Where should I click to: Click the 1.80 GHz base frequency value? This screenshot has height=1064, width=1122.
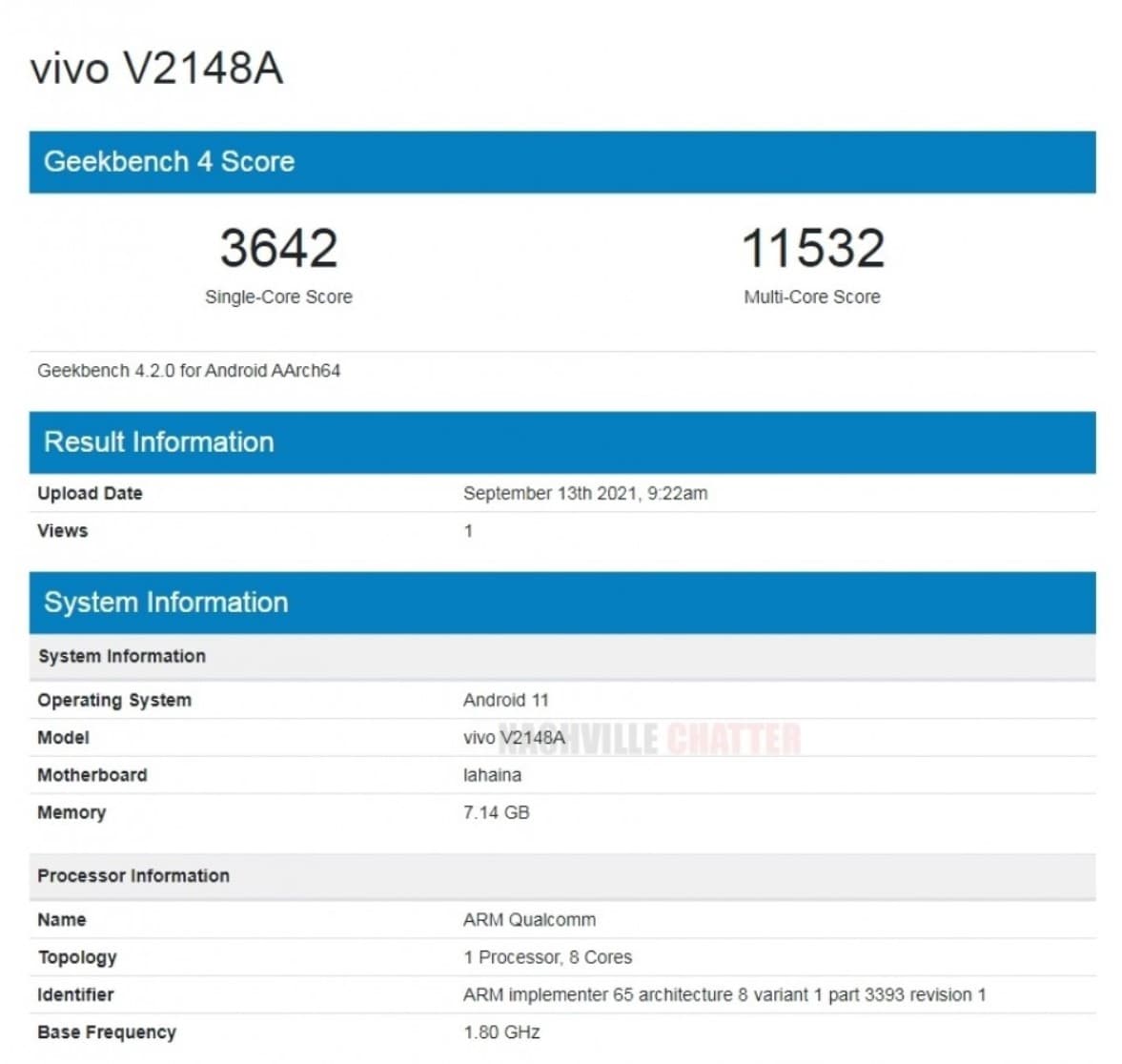[501, 1033]
